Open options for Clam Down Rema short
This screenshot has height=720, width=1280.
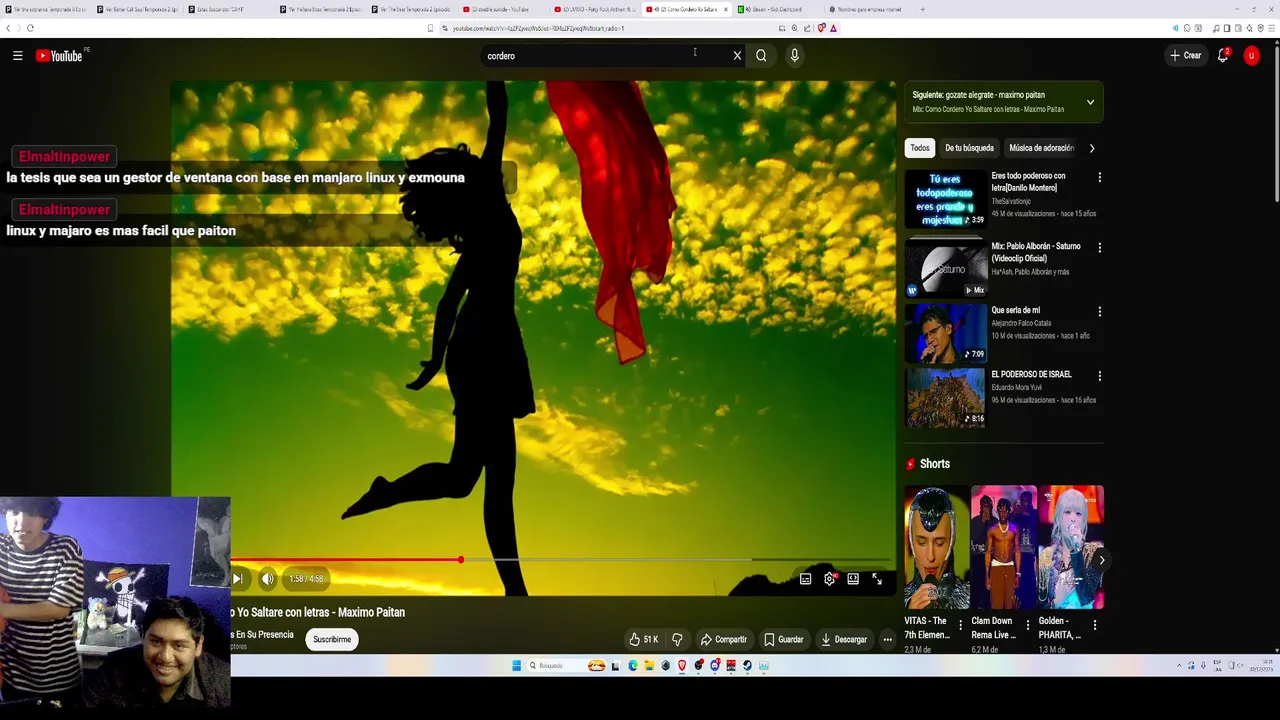click(x=1027, y=625)
